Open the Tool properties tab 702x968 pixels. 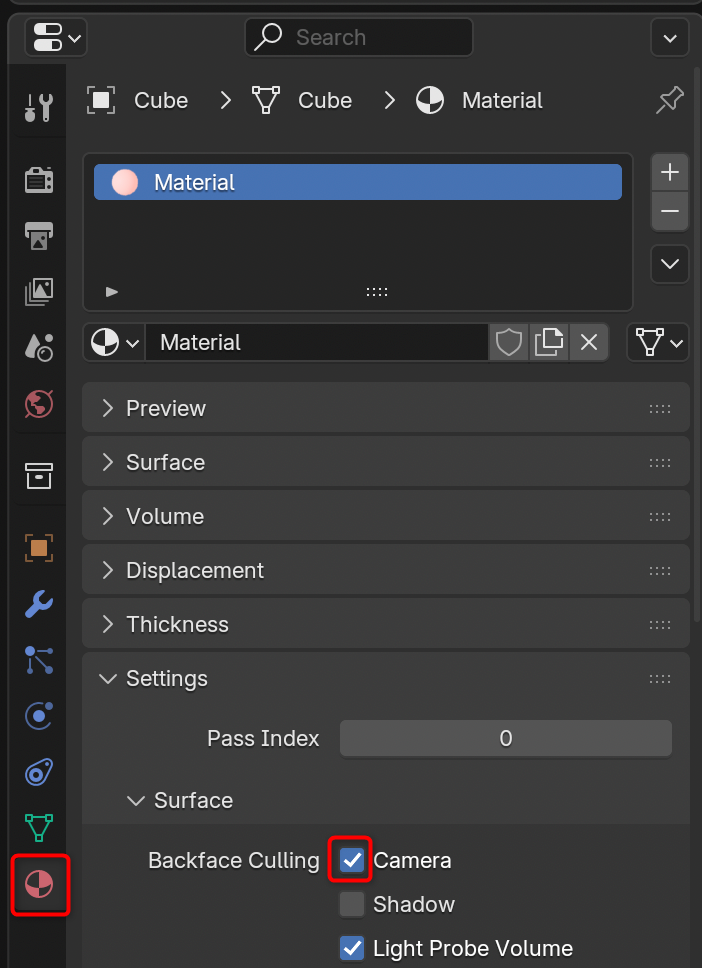pyautogui.click(x=39, y=106)
